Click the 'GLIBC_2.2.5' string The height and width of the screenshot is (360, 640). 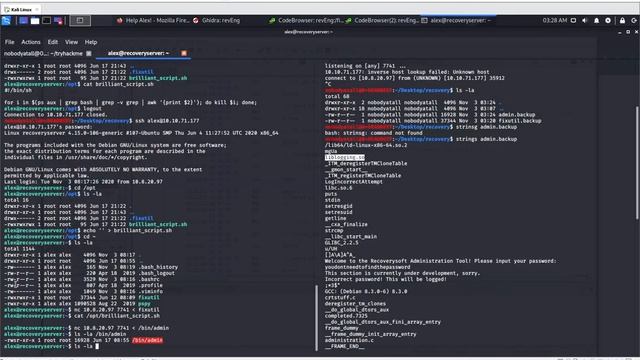pyautogui.click(x=342, y=242)
